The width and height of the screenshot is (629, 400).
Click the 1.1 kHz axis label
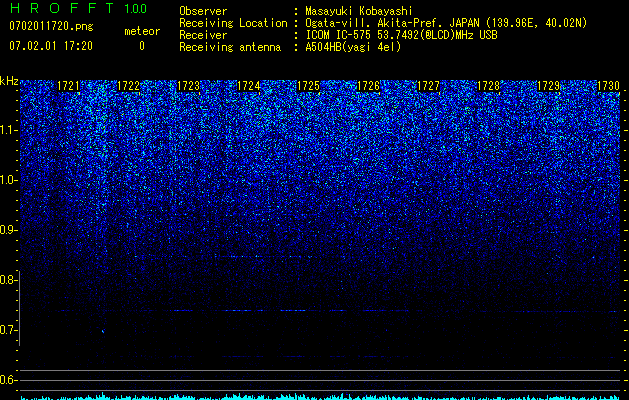pos(9,130)
